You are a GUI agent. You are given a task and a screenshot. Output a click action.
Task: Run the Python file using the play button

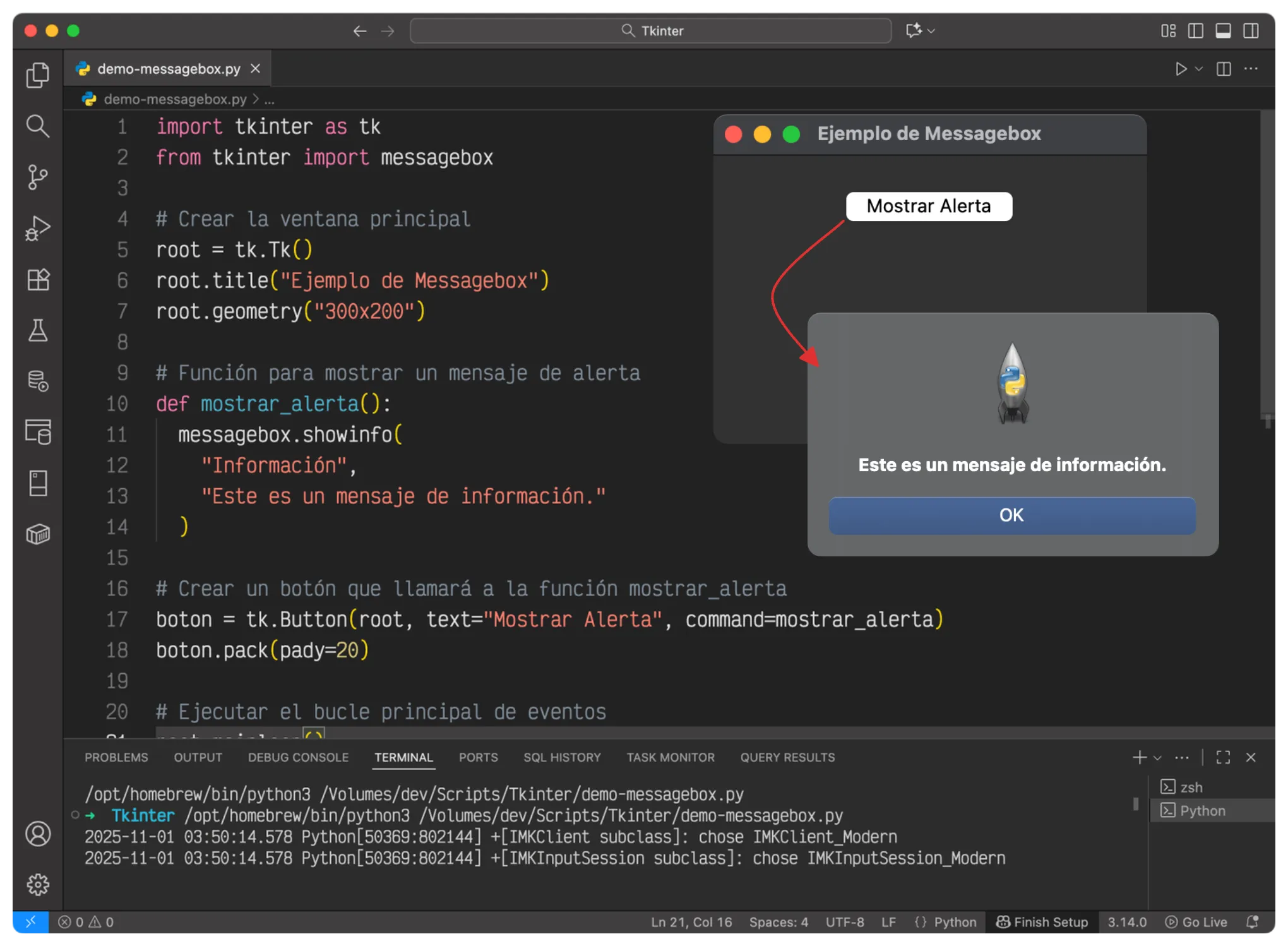1181,69
